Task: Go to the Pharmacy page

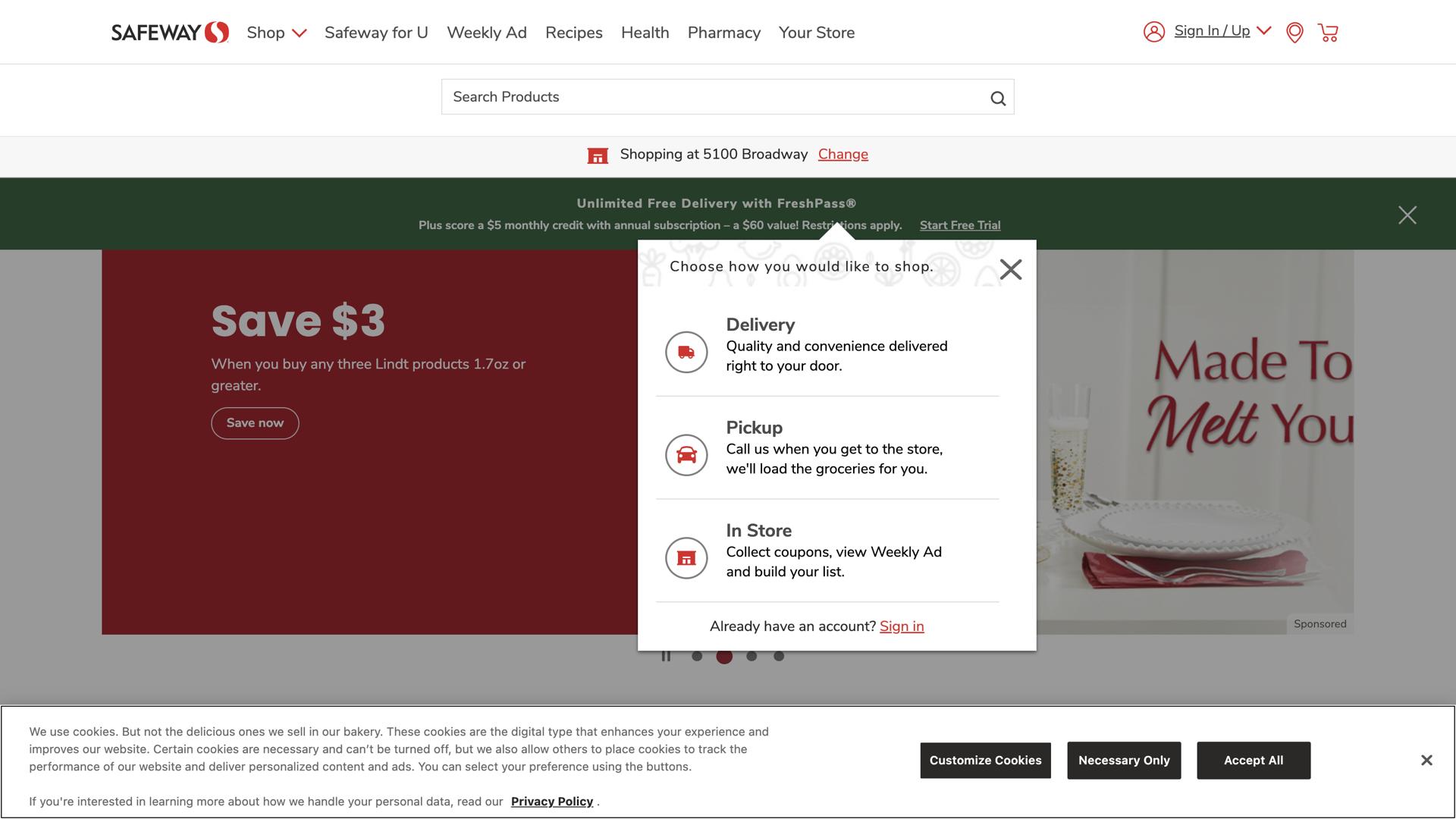Action: click(x=723, y=33)
